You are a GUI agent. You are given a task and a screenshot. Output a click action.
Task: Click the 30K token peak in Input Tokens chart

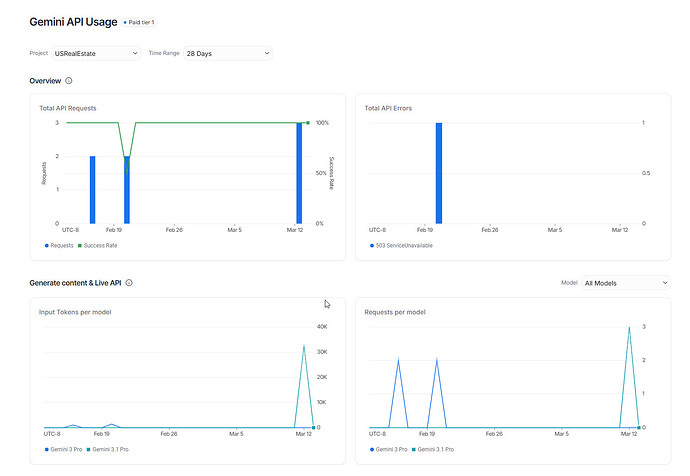coord(304,346)
